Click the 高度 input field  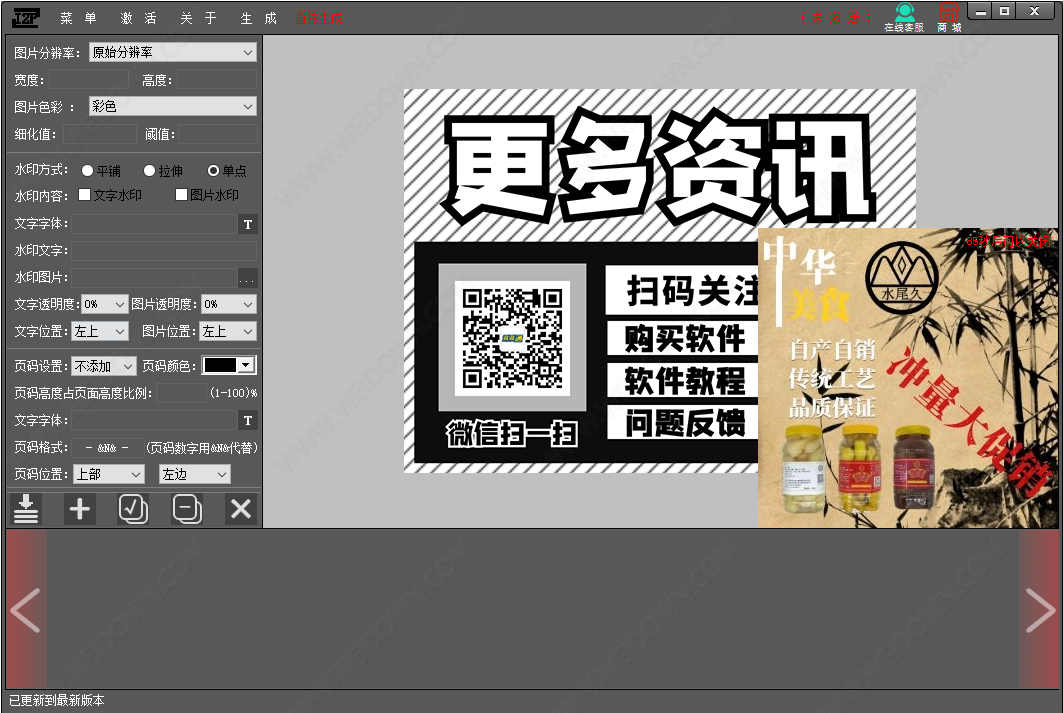[x=217, y=80]
